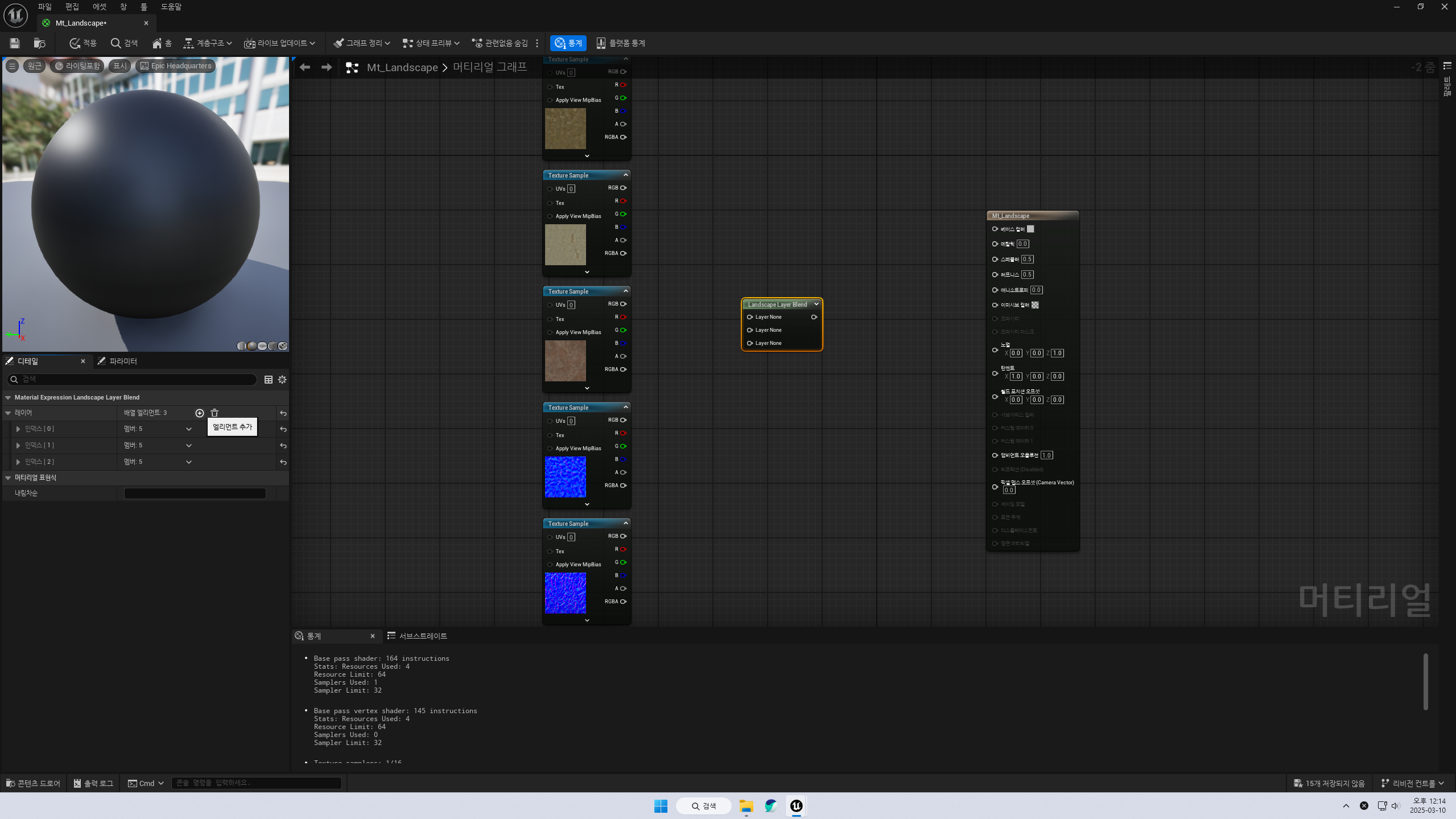Click the property matrix grid icon
This screenshot has height=819, width=1456.
pyautogui.click(x=269, y=380)
